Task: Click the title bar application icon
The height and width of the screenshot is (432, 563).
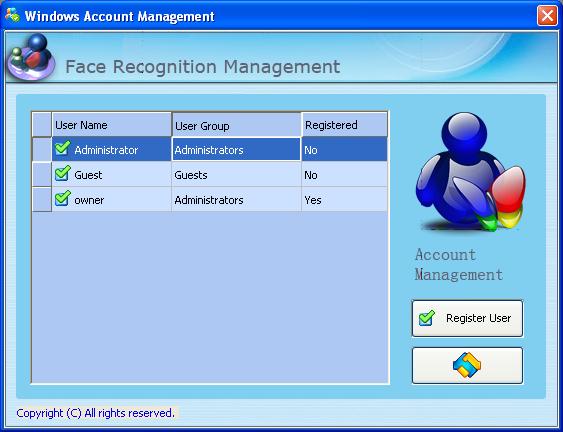Action: 13,15
